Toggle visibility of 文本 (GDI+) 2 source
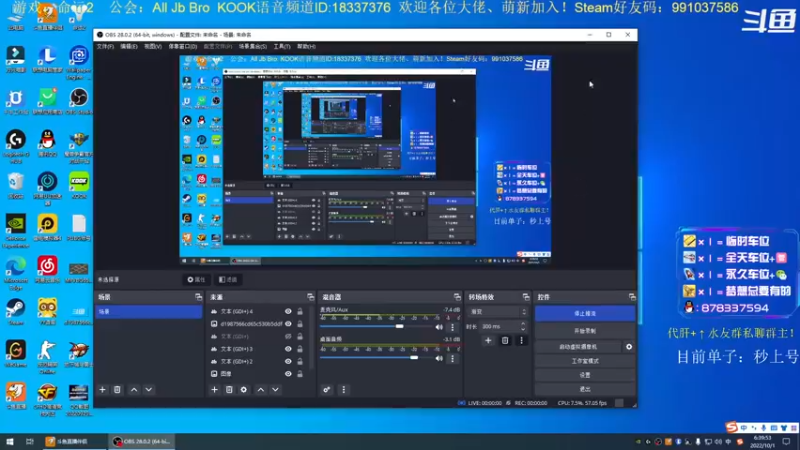The width and height of the screenshot is (800, 450). (x=288, y=361)
